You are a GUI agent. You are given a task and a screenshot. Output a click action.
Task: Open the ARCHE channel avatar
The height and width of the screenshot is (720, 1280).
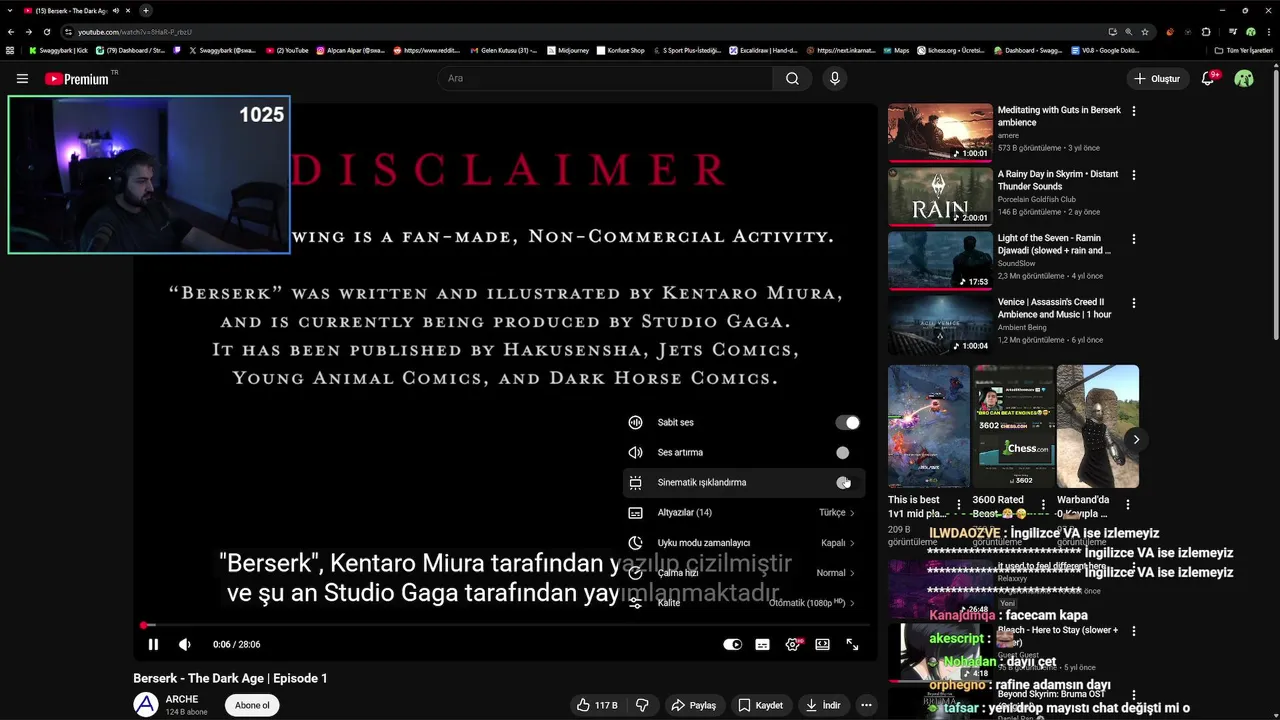(x=146, y=704)
